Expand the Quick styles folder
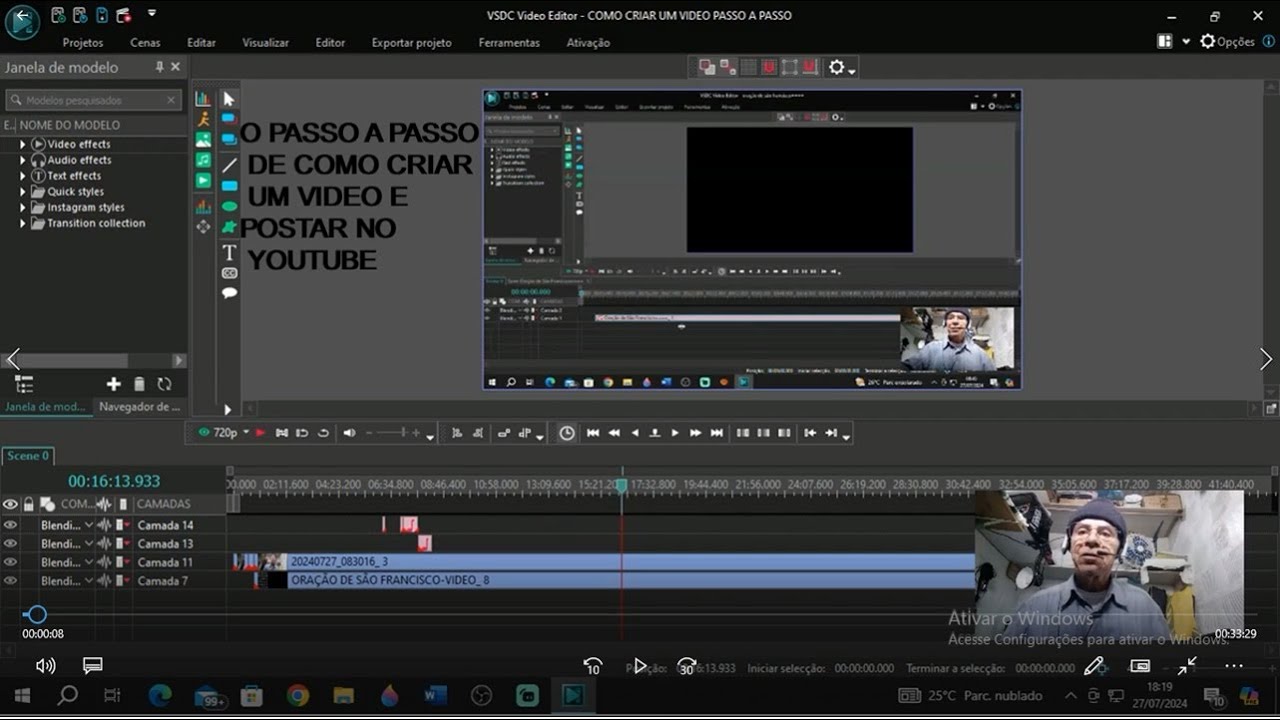Screen dimensions: 1280x720 pos(23,192)
